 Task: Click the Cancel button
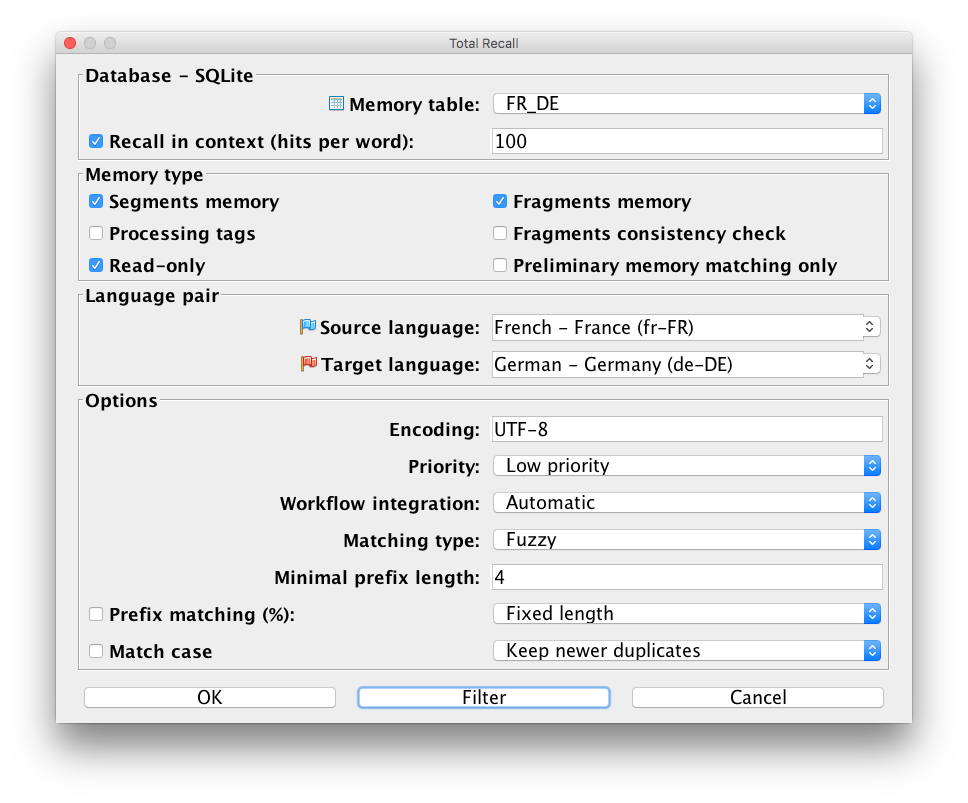pyautogui.click(x=758, y=697)
